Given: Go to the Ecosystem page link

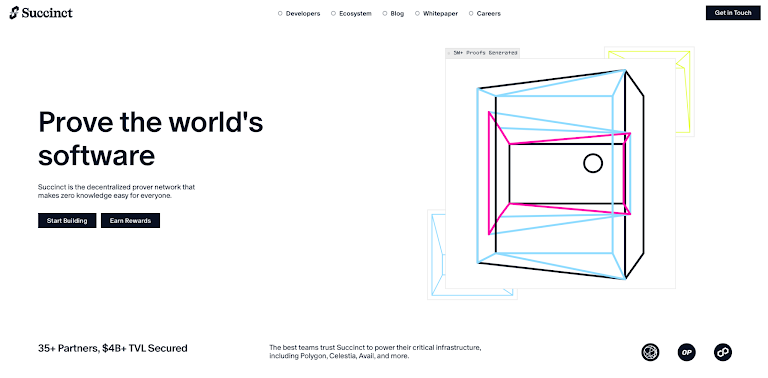Looking at the screenshot, I should 355,14.
